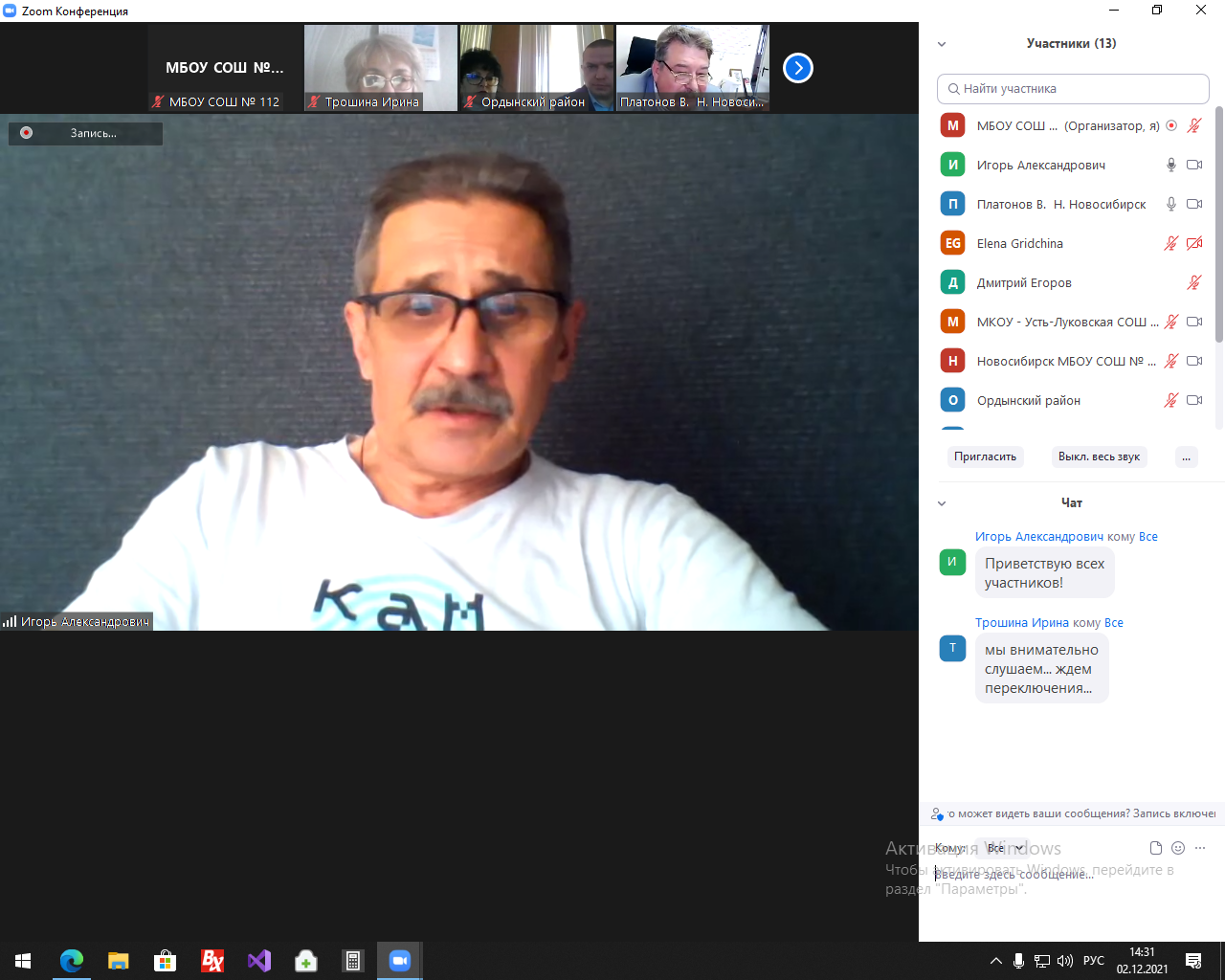Toggle video for Elena Gridchina
Viewport: 1225px width, 980px height.
coord(1194,243)
